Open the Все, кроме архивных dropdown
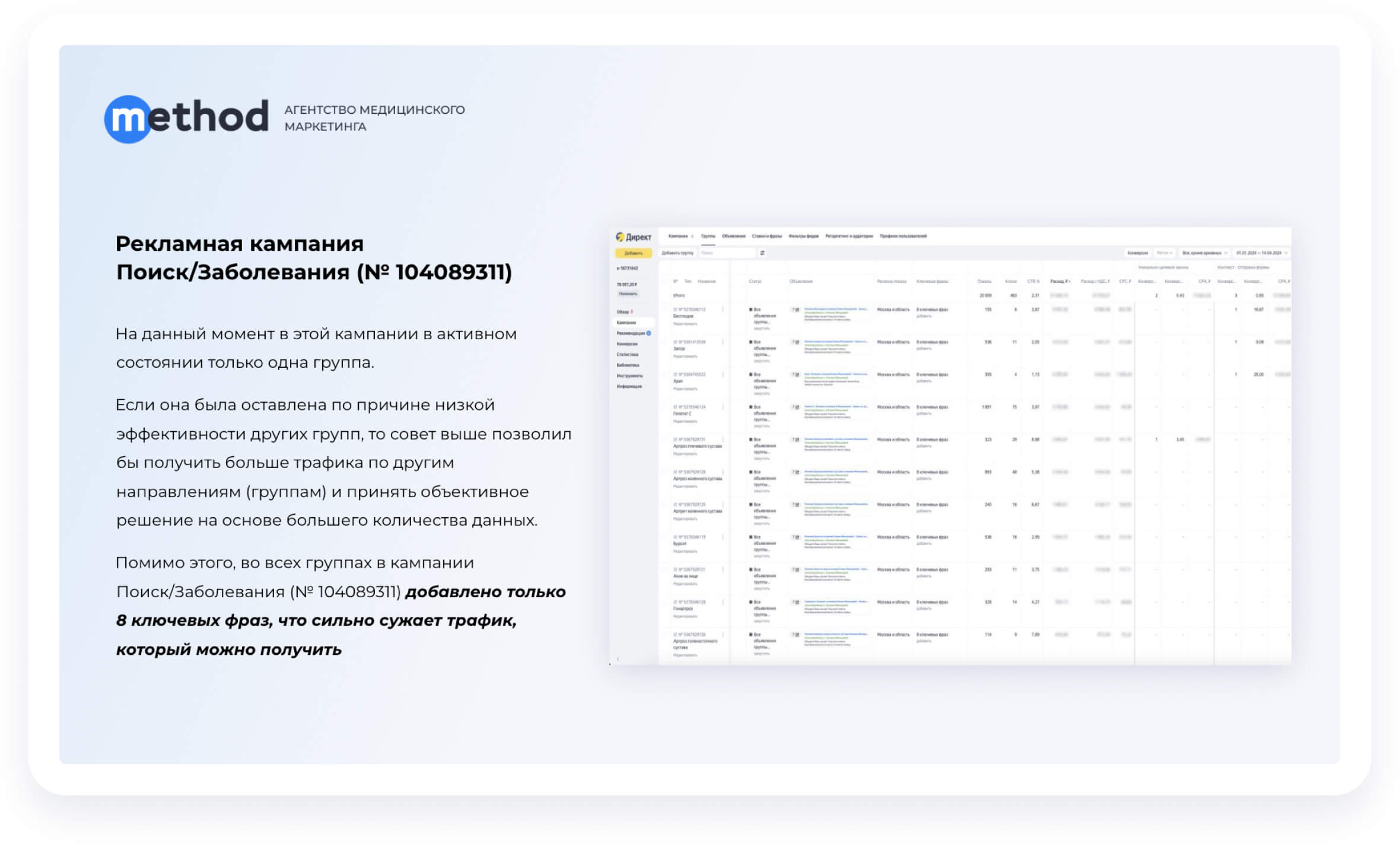This screenshot has height=860, width=1400. pos(1204,253)
